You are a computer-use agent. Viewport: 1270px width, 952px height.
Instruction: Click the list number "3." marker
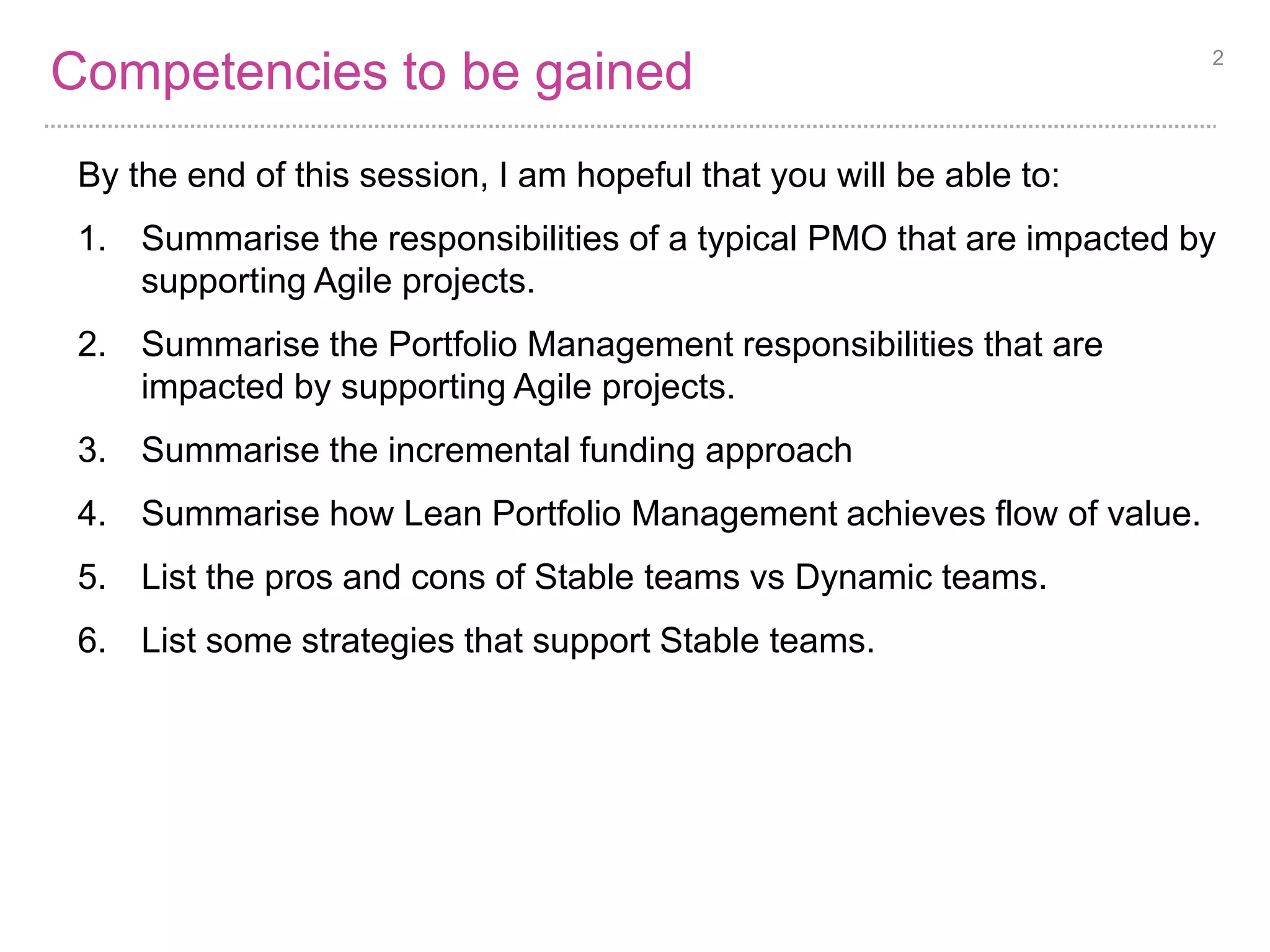click(92, 450)
